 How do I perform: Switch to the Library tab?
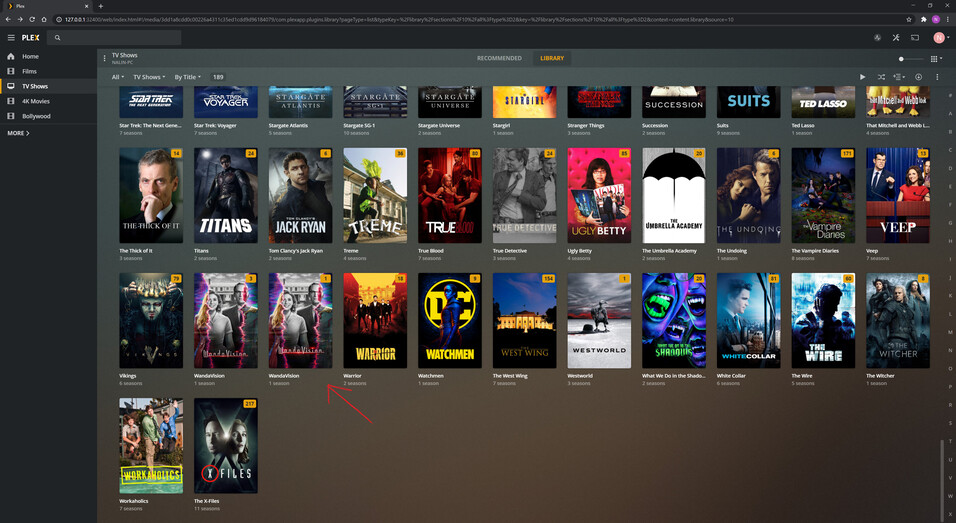[x=552, y=59]
